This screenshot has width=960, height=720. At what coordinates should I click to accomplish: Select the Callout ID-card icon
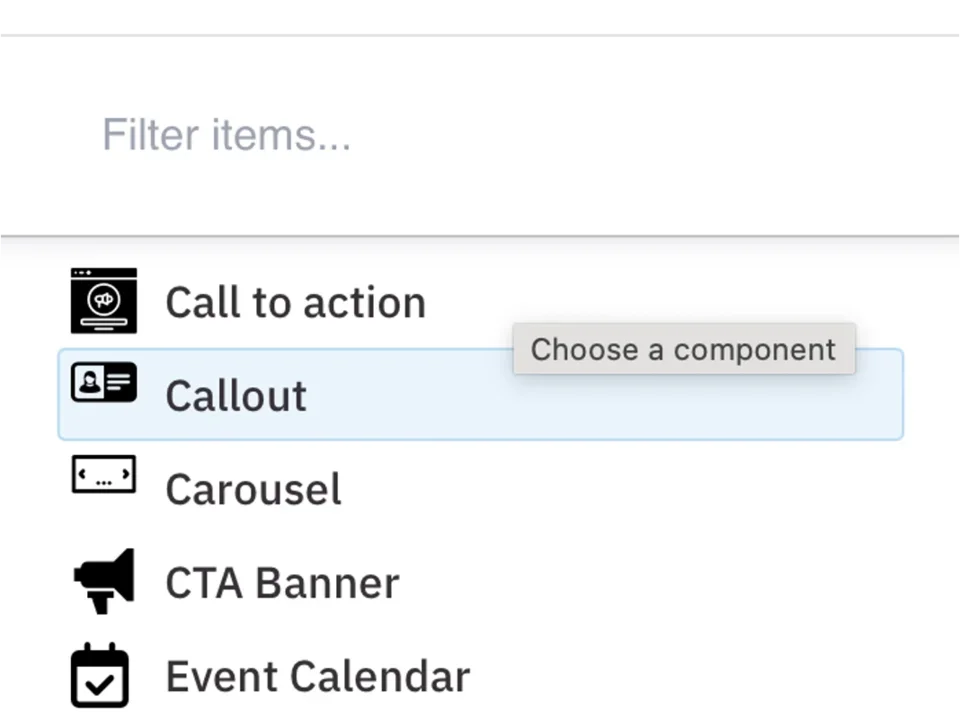104,382
